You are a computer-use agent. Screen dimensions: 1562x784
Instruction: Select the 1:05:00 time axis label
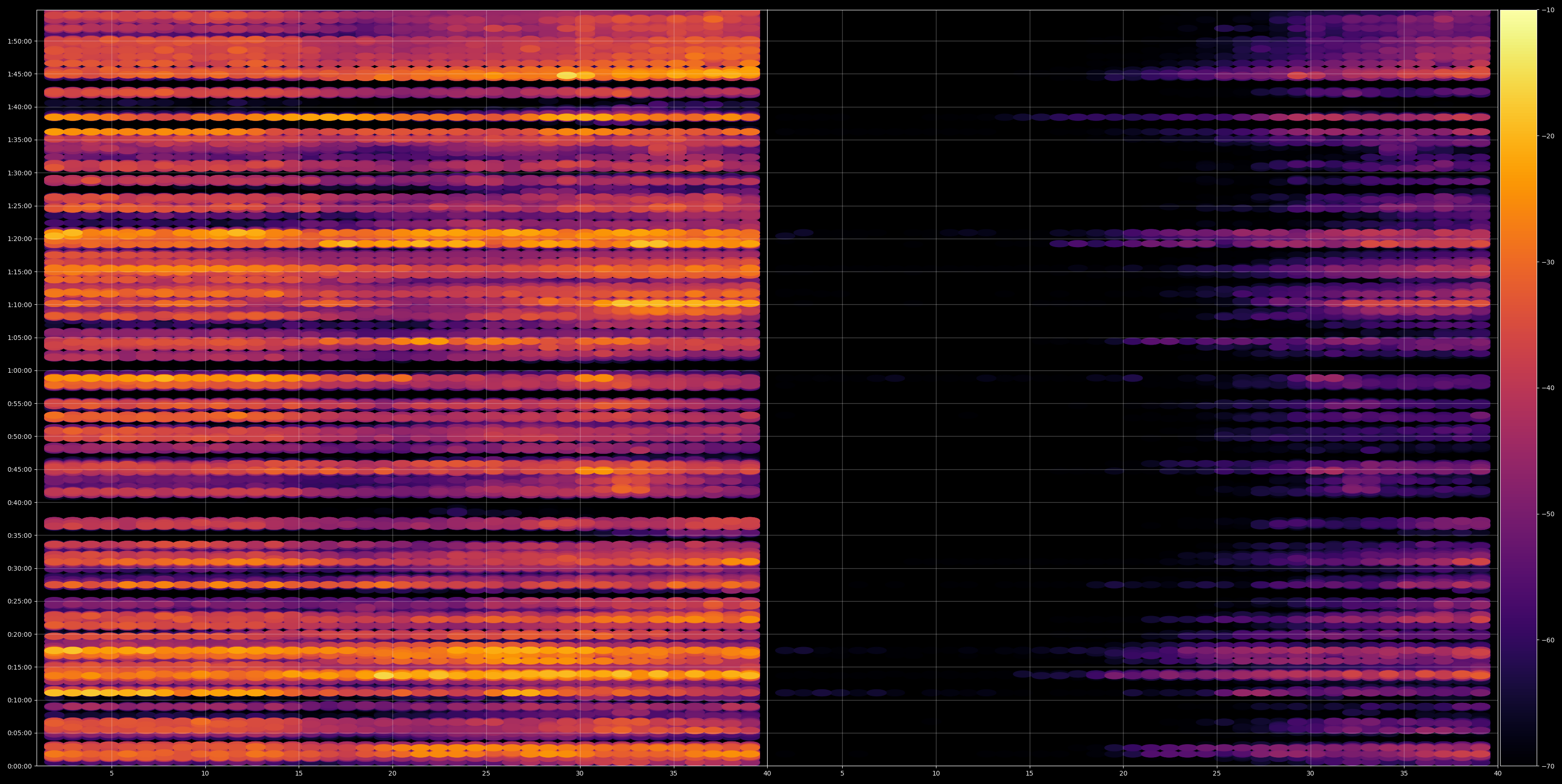point(19,338)
